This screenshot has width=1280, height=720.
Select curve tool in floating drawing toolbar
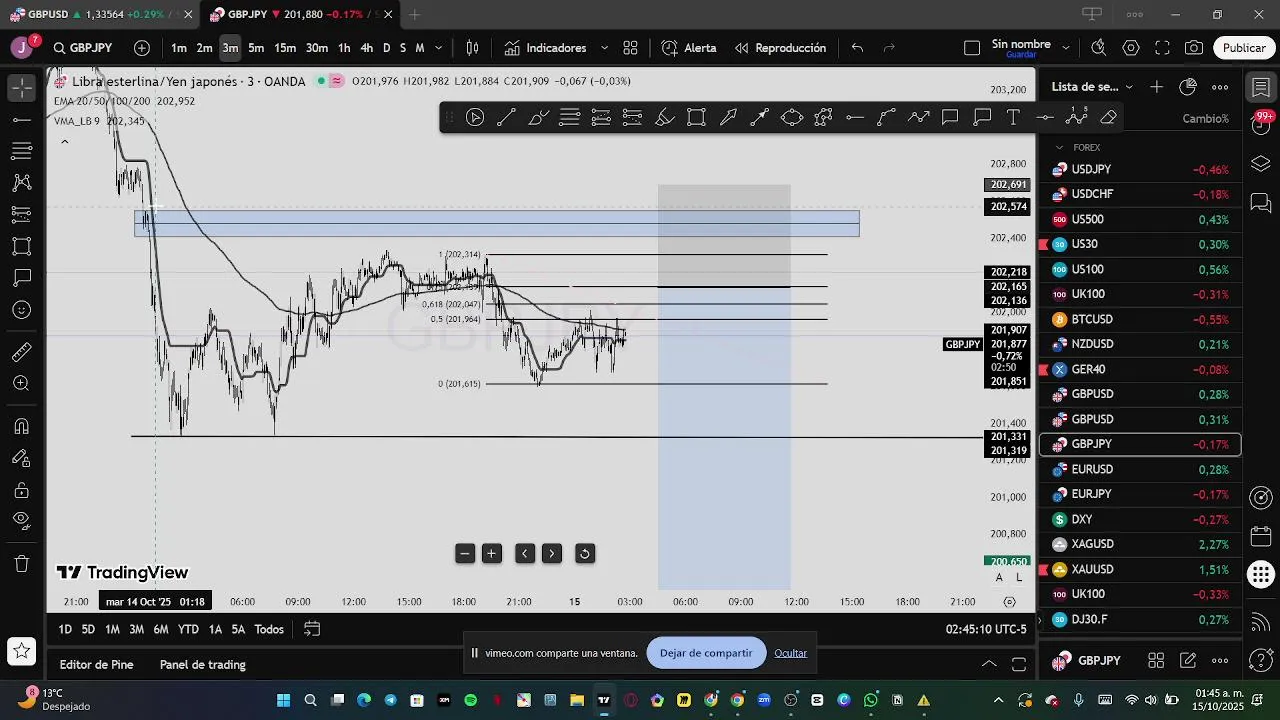pos(887,118)
